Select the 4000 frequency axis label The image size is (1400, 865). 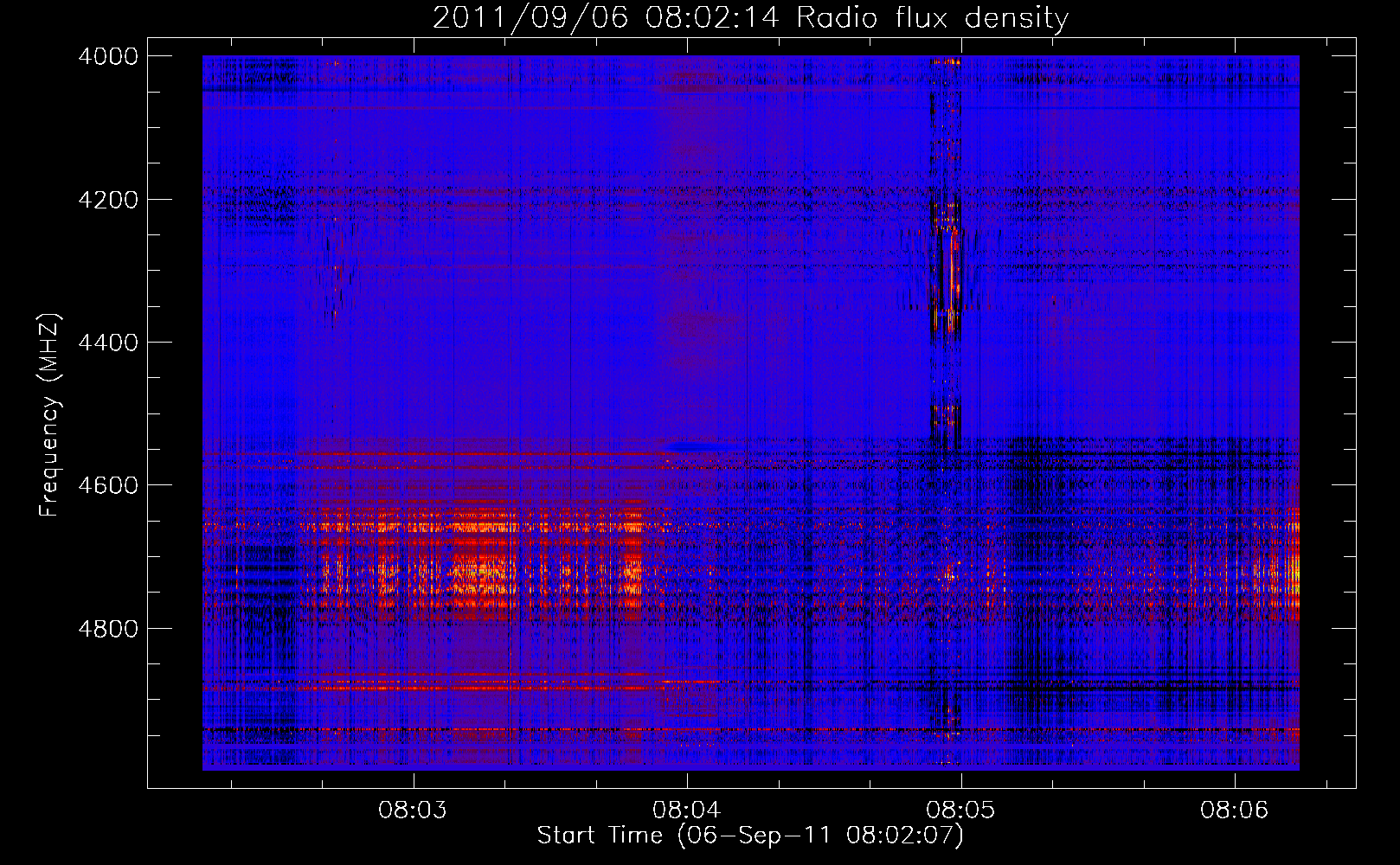click(x=108, y=56)
